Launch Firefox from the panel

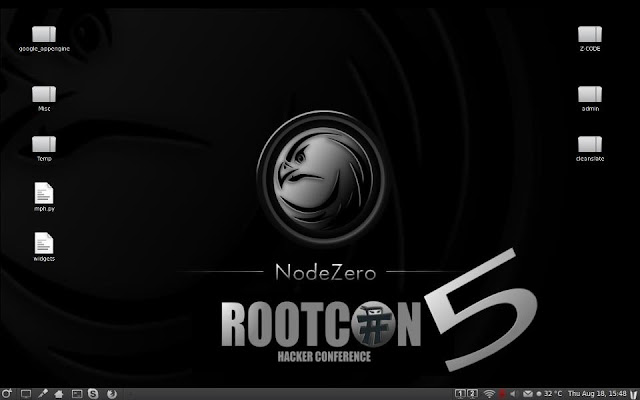click(112, 394)
